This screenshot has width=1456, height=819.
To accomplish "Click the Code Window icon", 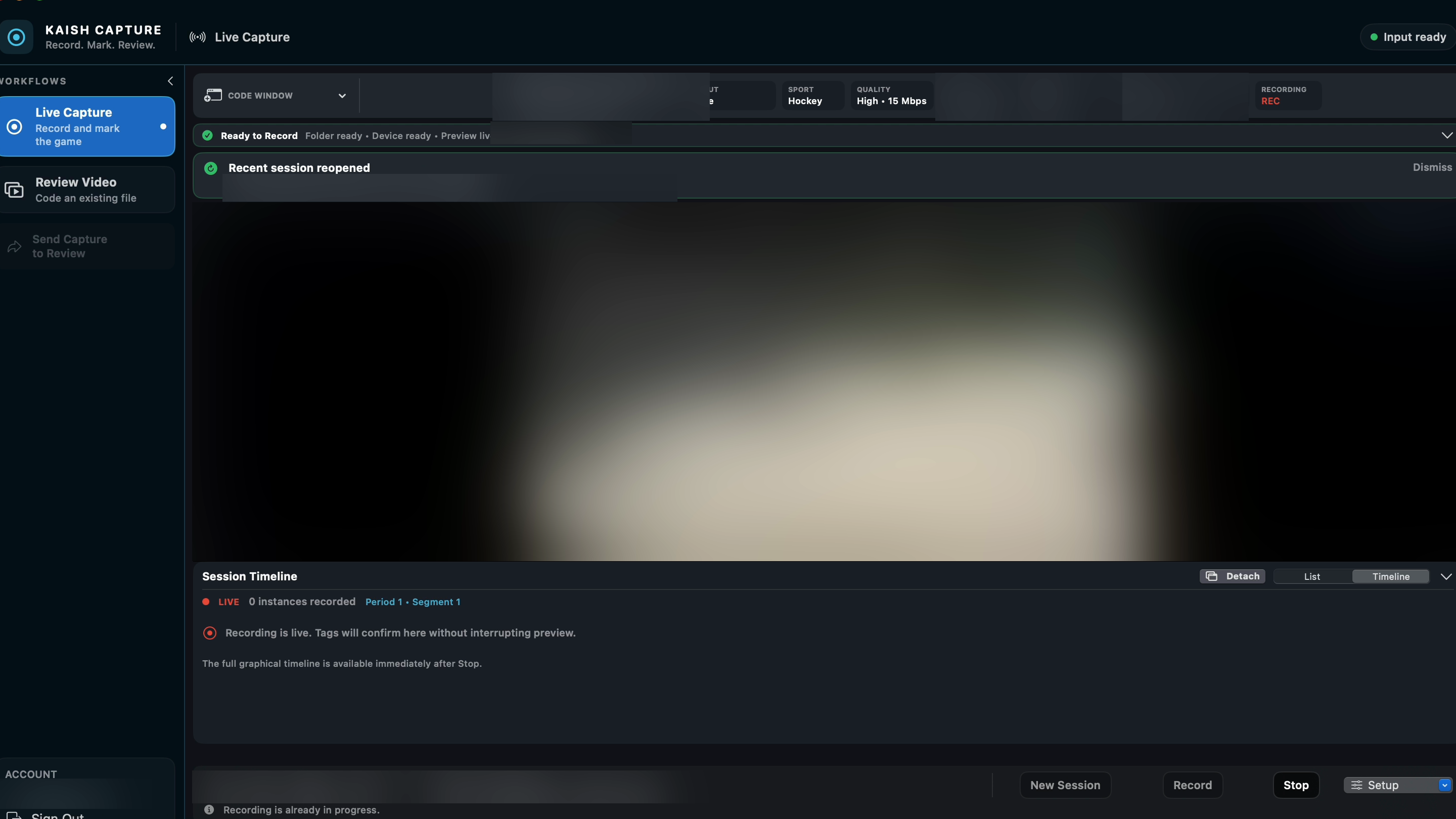I will pos(212,96).
